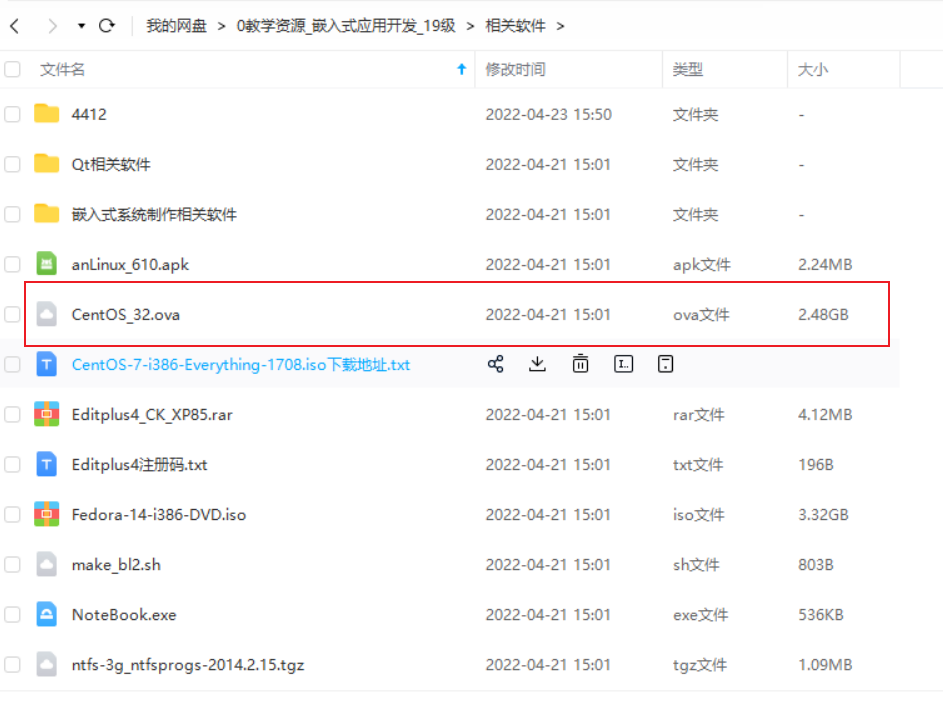Click the download icon in the hover toolbar

(537, 364)
